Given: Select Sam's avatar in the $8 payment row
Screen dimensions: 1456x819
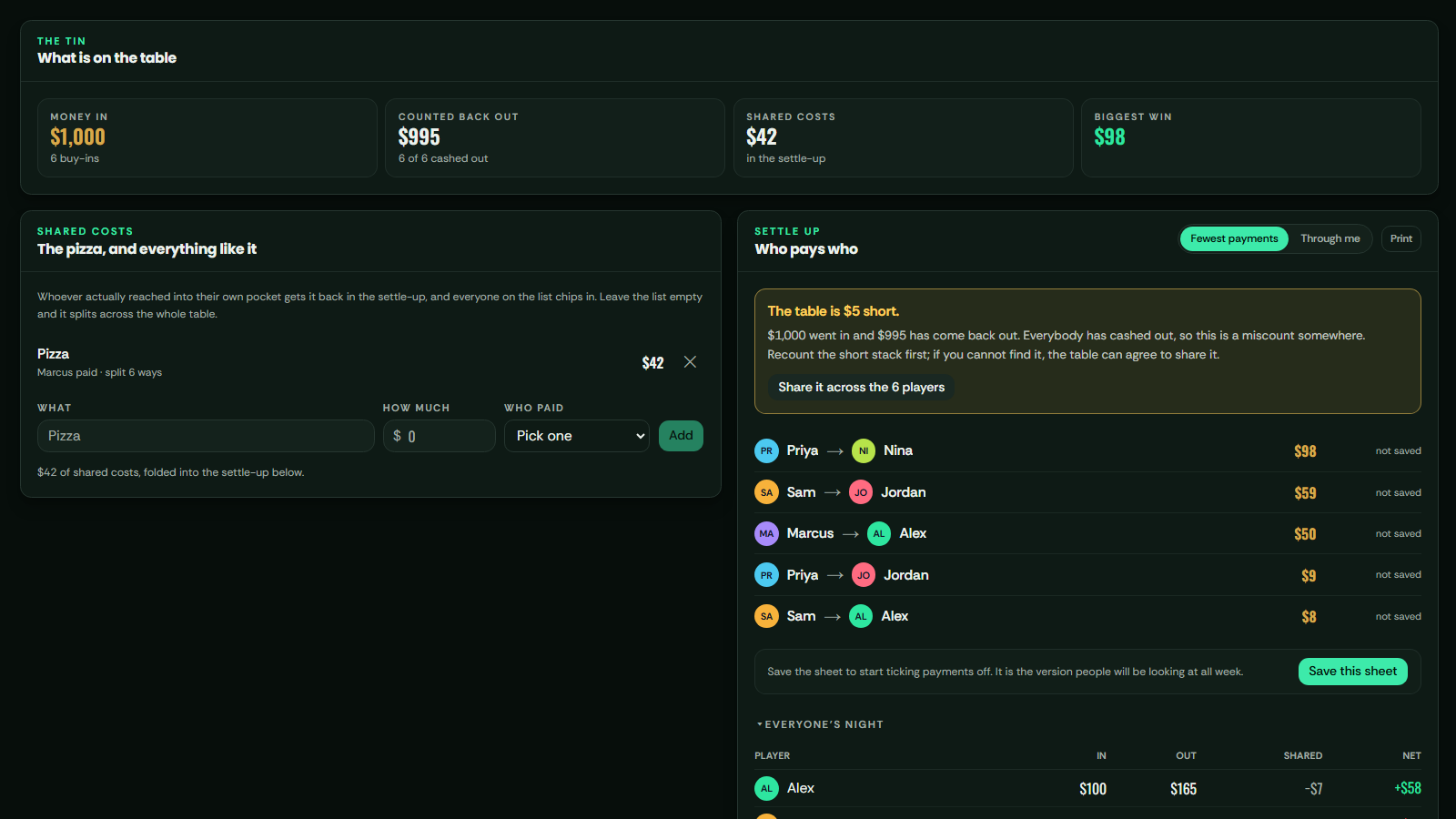Looking at the screenshot, I should (x=766, y=616).
